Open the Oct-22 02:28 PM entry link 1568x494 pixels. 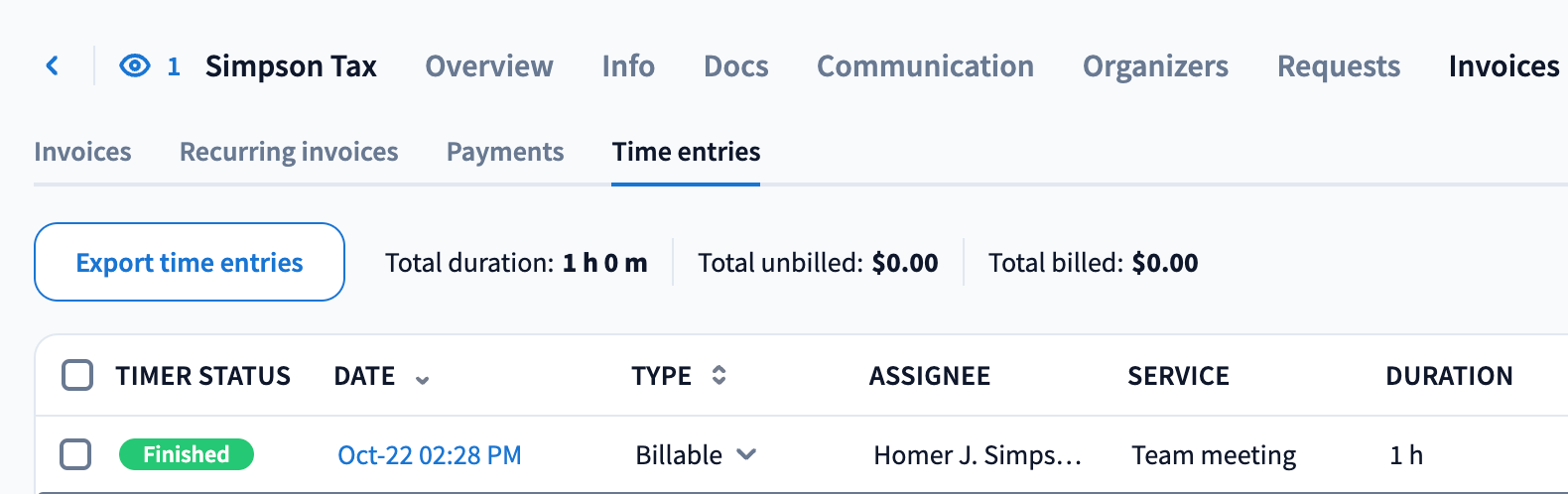(x=430, y=455)
